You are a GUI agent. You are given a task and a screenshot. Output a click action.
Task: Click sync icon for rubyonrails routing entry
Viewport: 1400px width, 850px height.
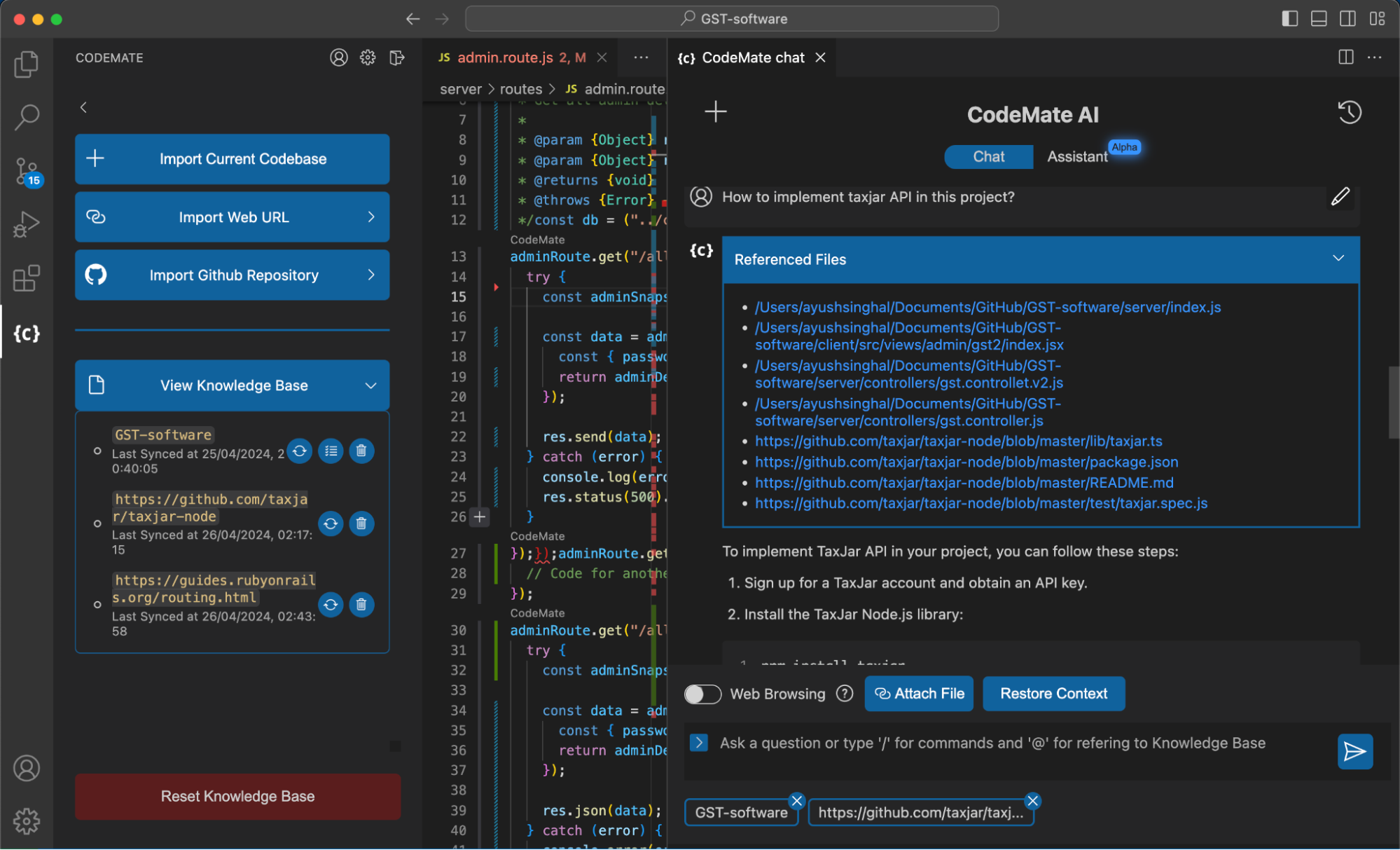(x=332, y=604)
